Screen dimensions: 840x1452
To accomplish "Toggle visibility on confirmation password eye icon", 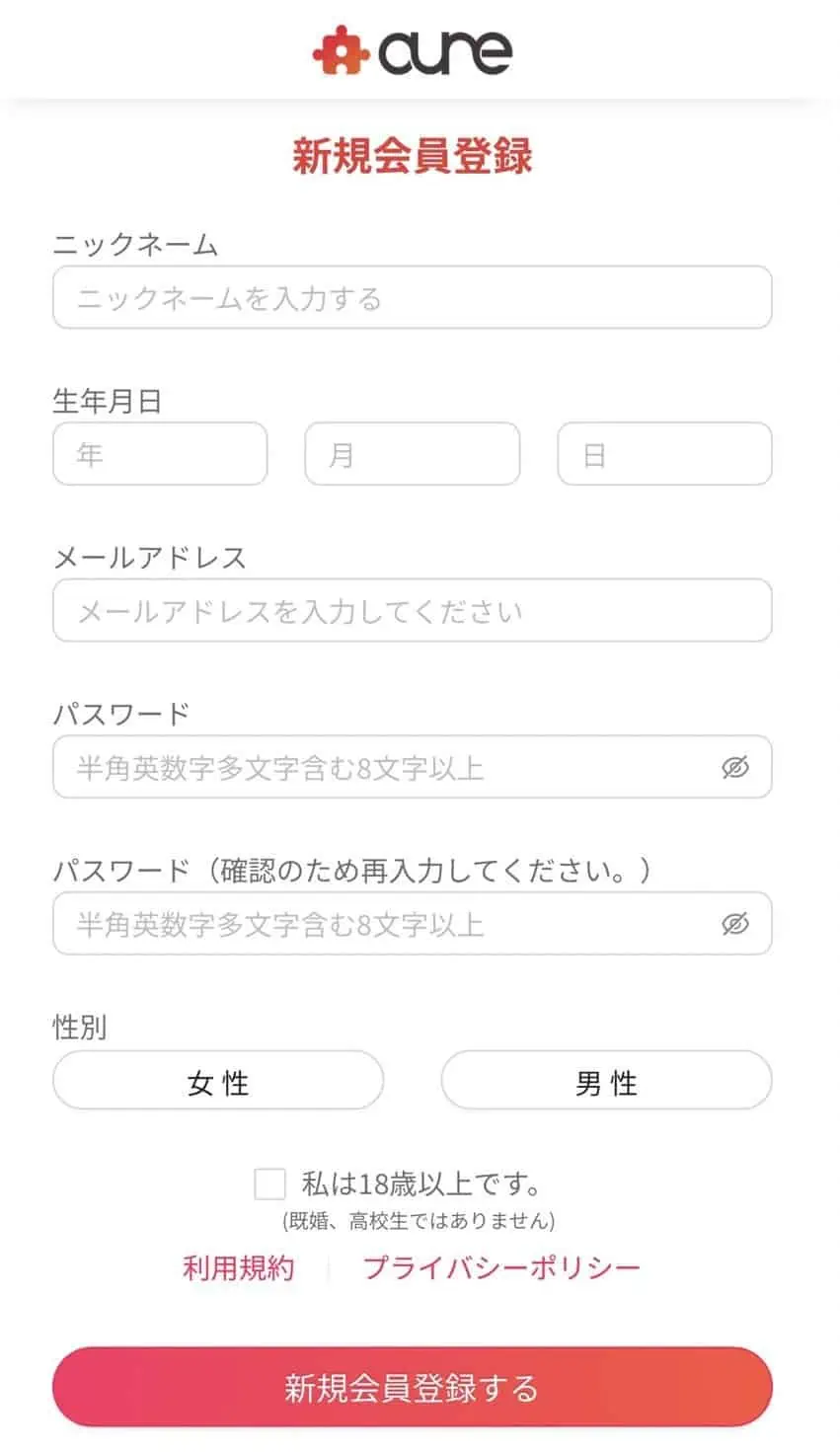I will 735,924.
